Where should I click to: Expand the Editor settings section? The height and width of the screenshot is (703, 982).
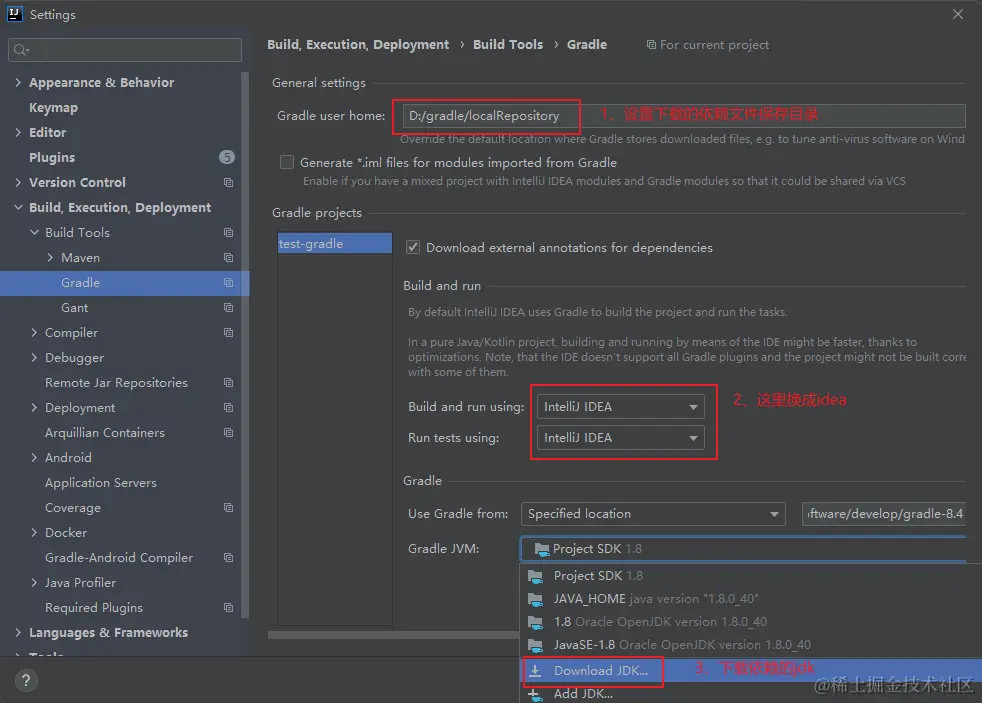click(18, 132)
